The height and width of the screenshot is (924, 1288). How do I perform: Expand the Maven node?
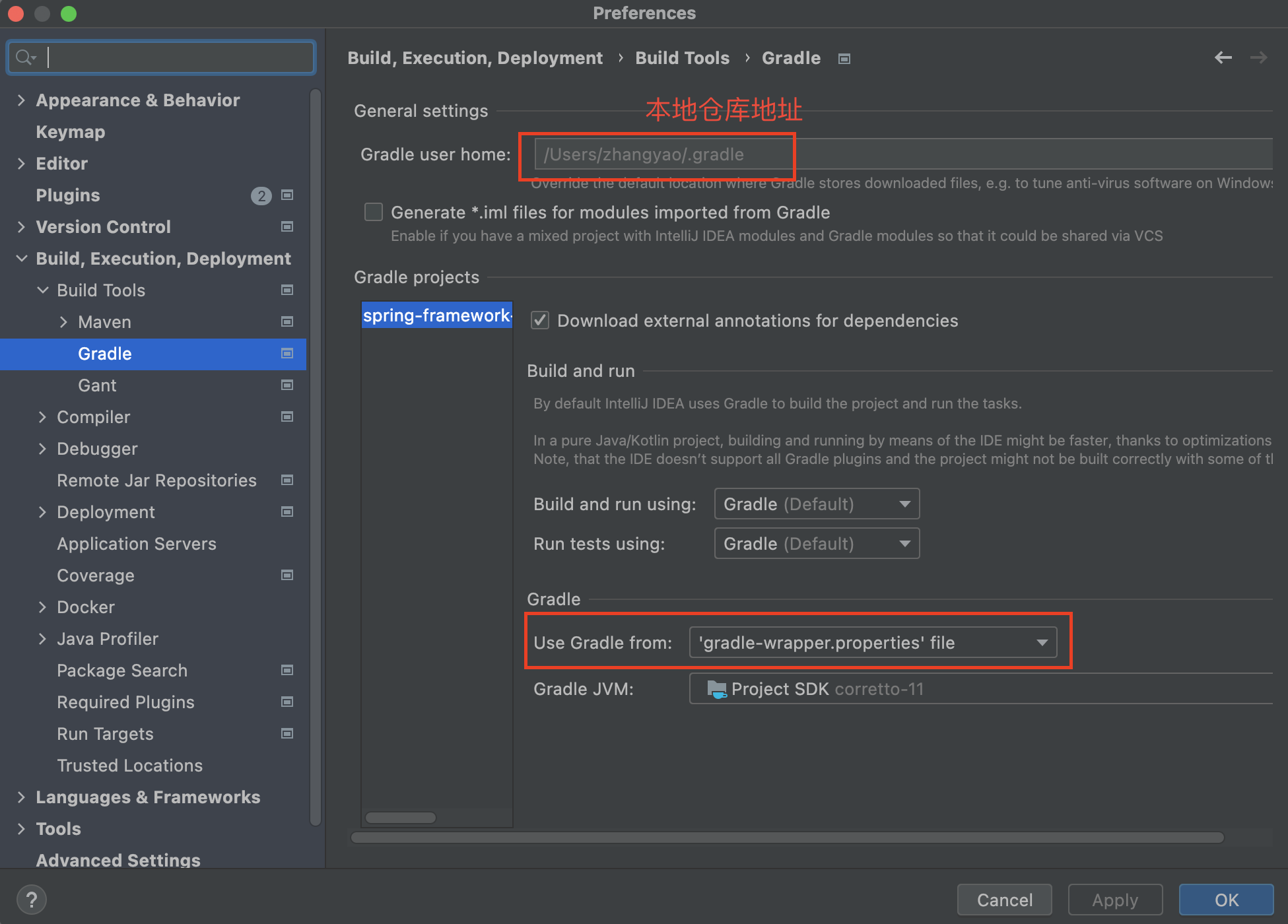coord(63,322)
